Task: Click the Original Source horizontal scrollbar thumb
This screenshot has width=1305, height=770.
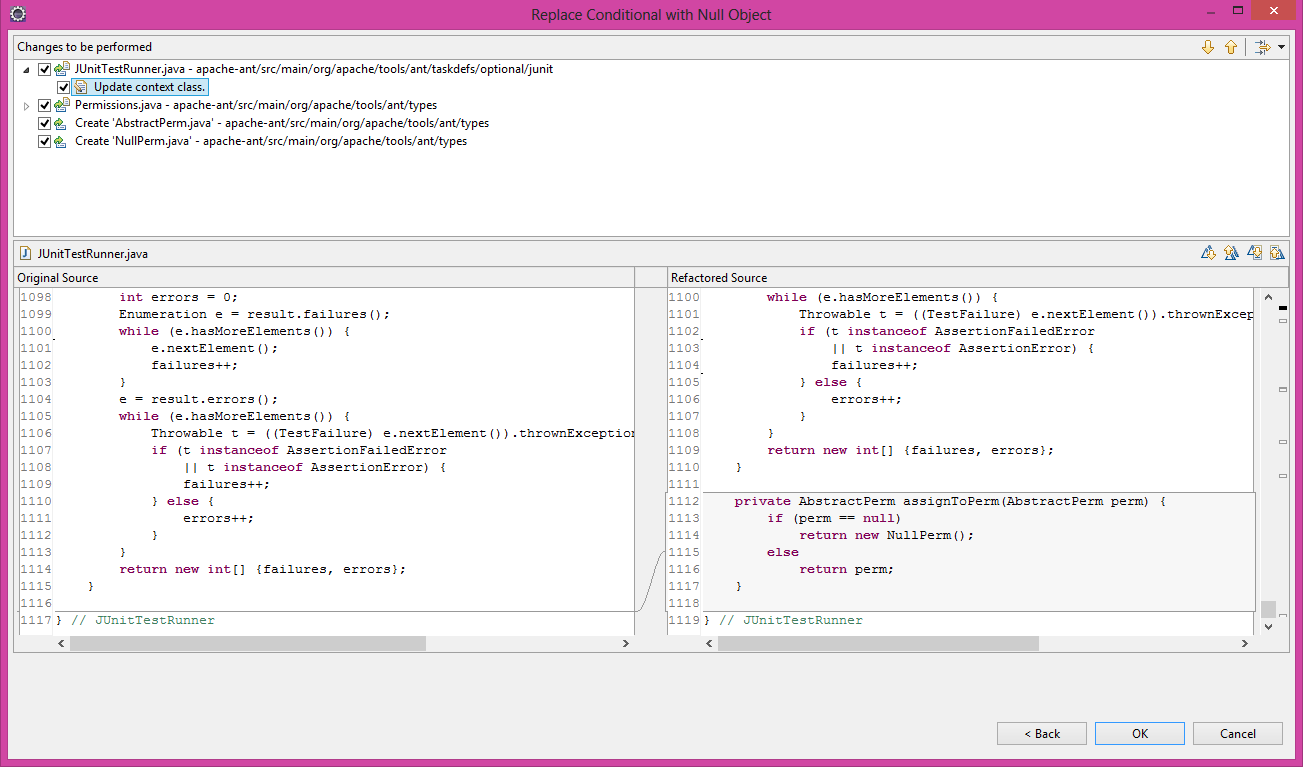Action: (248, 643)
